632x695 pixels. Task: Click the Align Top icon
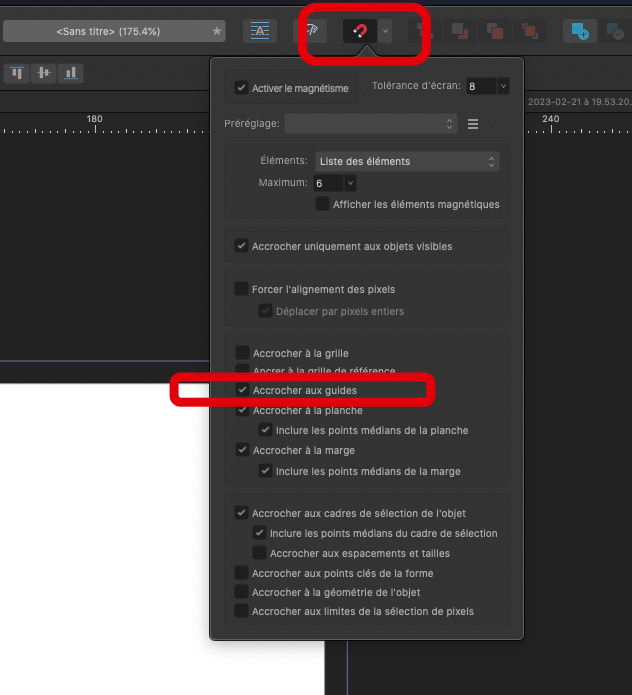[x=17, y=73]
